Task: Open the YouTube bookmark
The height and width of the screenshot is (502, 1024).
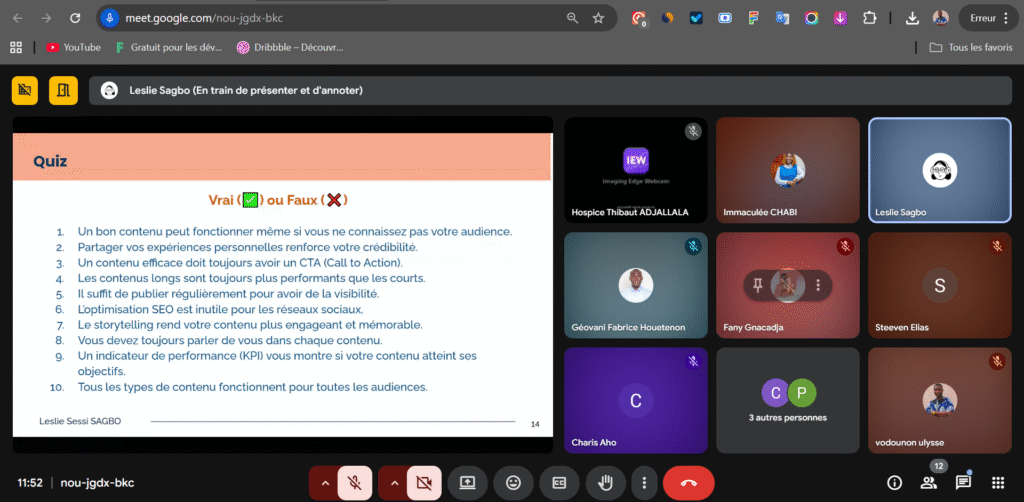Action: (x=74, y=47)
